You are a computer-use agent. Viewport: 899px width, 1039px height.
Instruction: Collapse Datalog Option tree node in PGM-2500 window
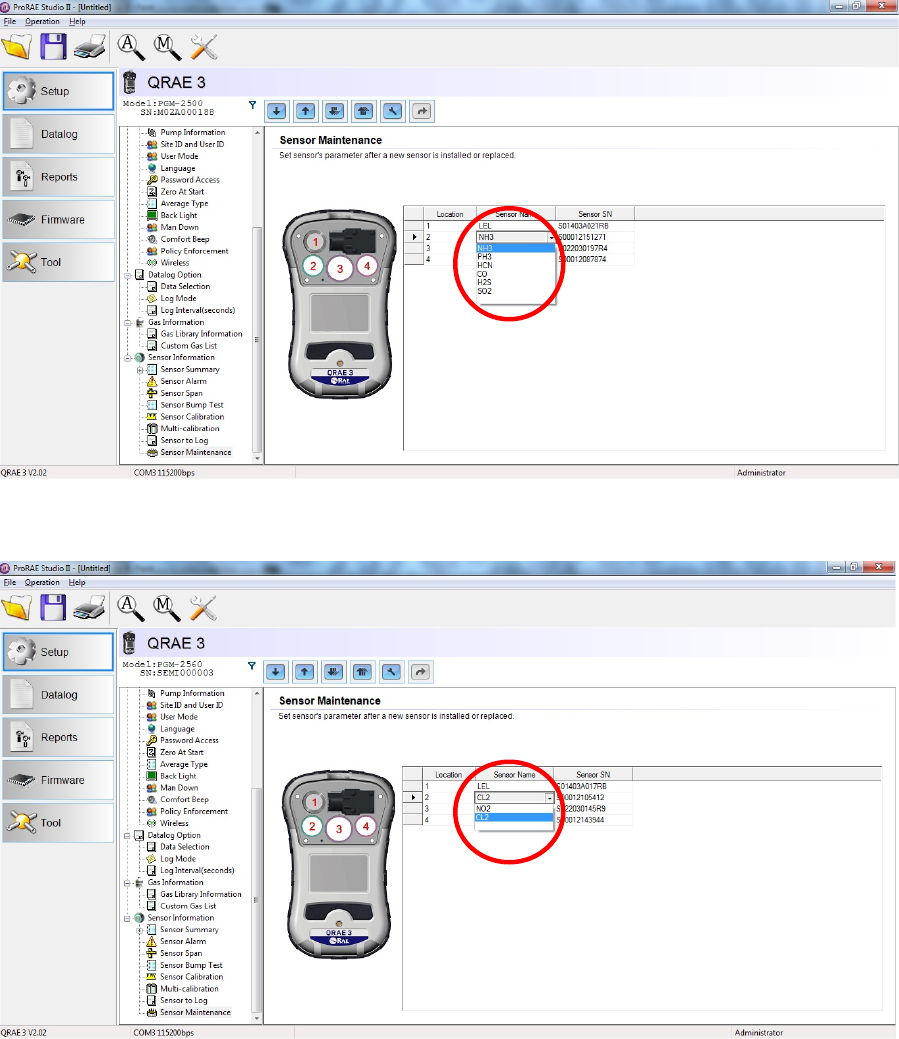click(128, 275)
